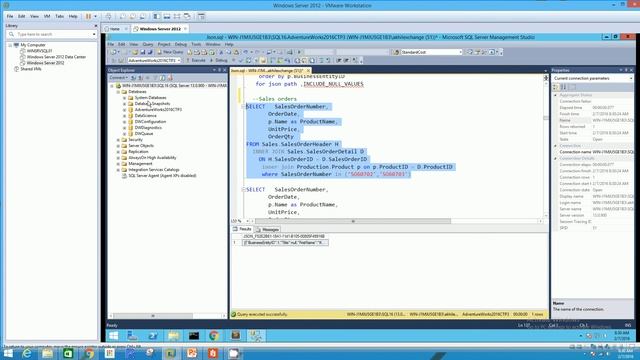
Task: Select Windows Server 2012 Data Center in Library
Action: coord(56,57)
